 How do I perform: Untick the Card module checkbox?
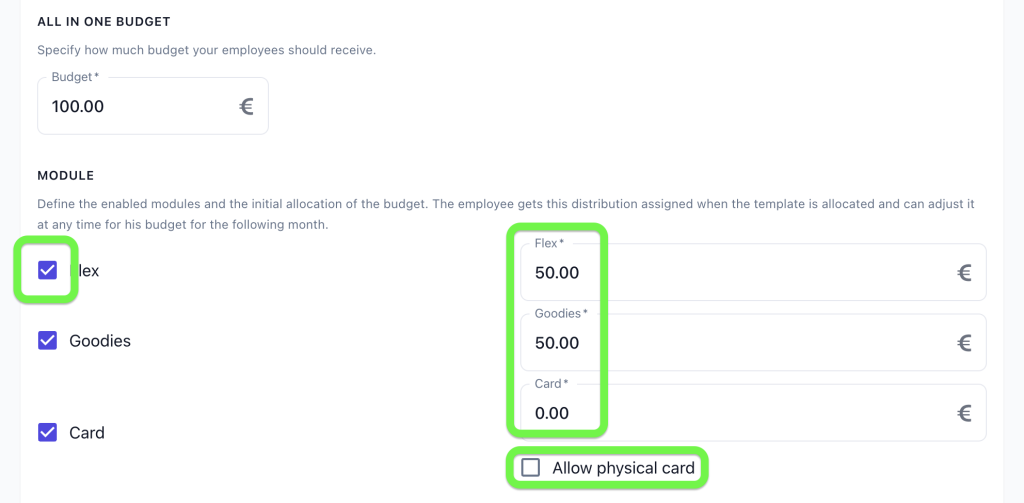(x=48, y=432)
